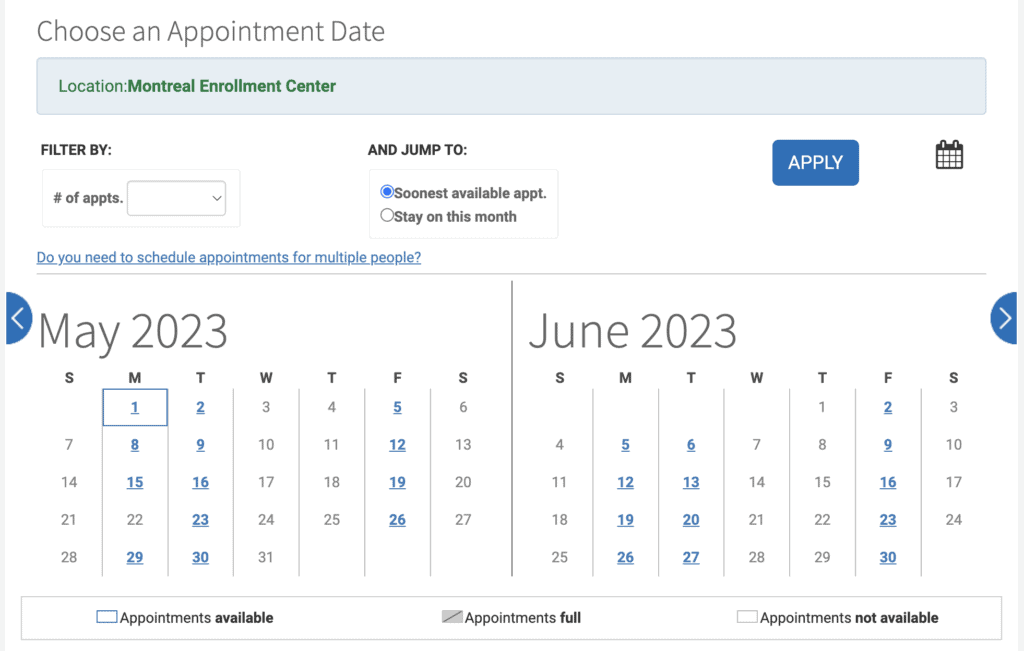Open the multiple people scheduling link

click(228, 257)
